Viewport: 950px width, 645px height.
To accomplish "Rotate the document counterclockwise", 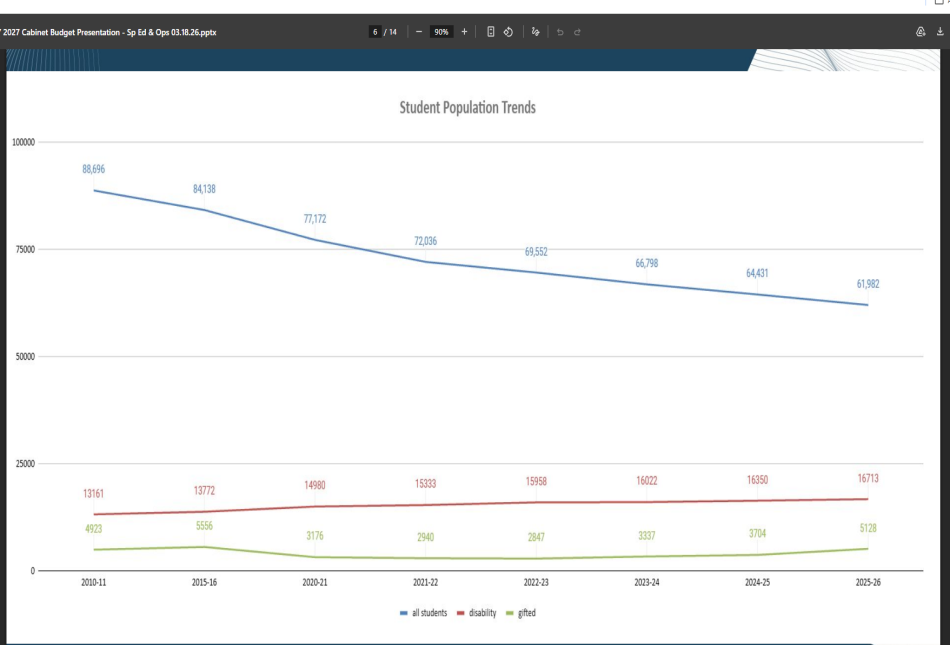I will pyautogui.click(x=508, y=32).
